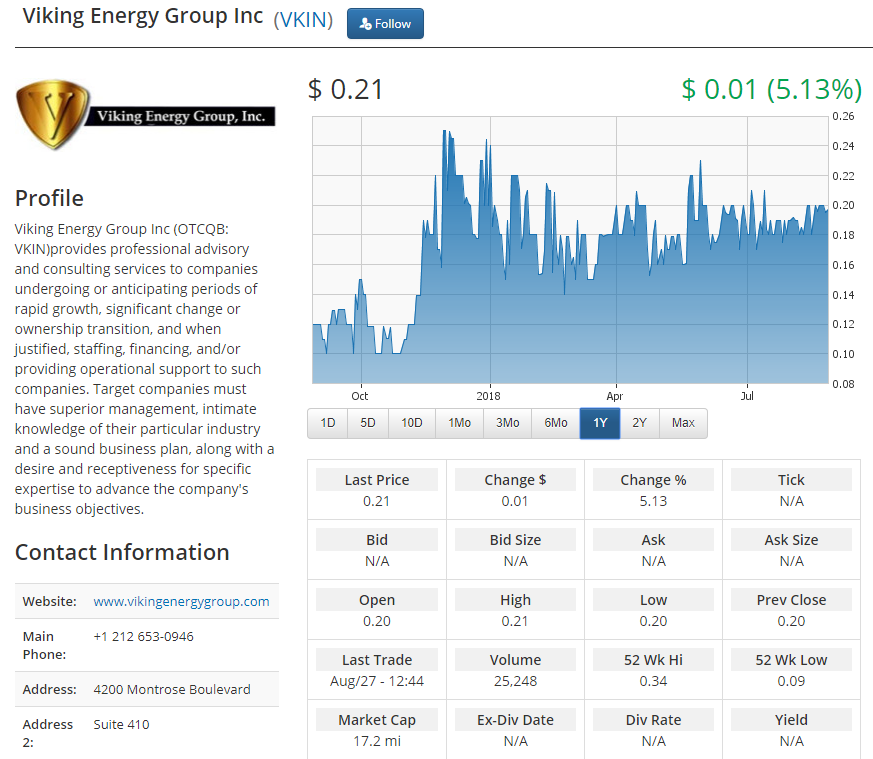Switch chart to 1Mo range
This screenshot has width=873, height=759.
click(x=459, y=423)
